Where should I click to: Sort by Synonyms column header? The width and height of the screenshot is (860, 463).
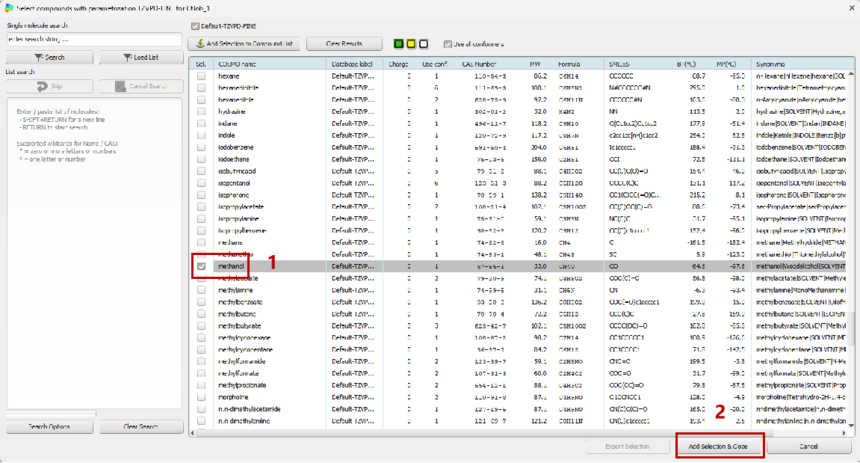[x=770, y=63]
